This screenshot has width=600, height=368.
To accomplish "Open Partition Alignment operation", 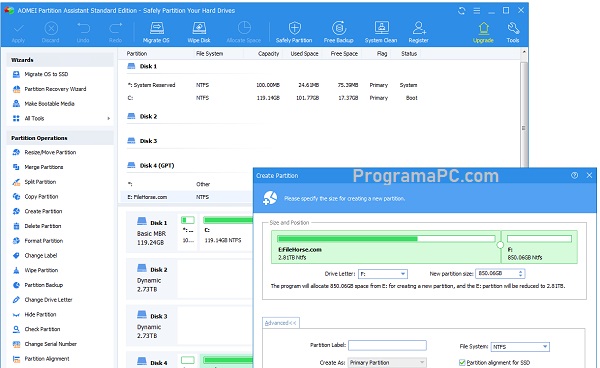I will coord(47,359).
